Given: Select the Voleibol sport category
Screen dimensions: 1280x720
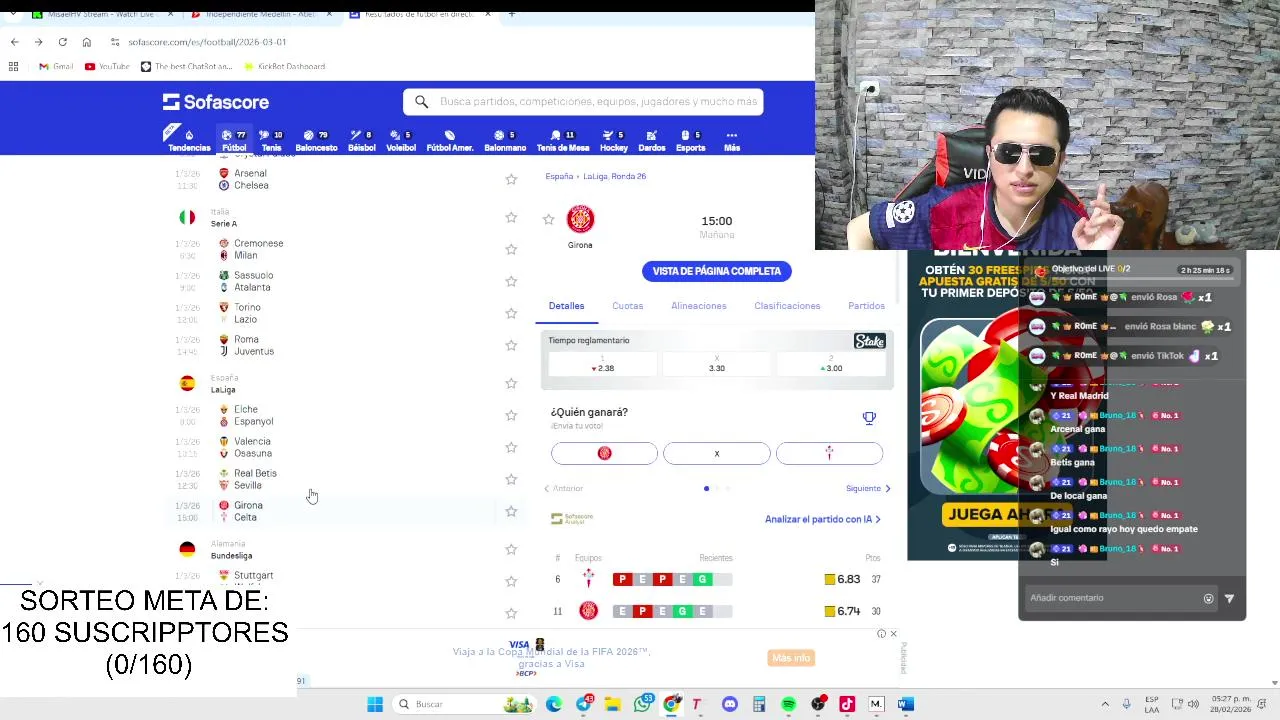Looking at the screenshot, I should pos(401,141).
